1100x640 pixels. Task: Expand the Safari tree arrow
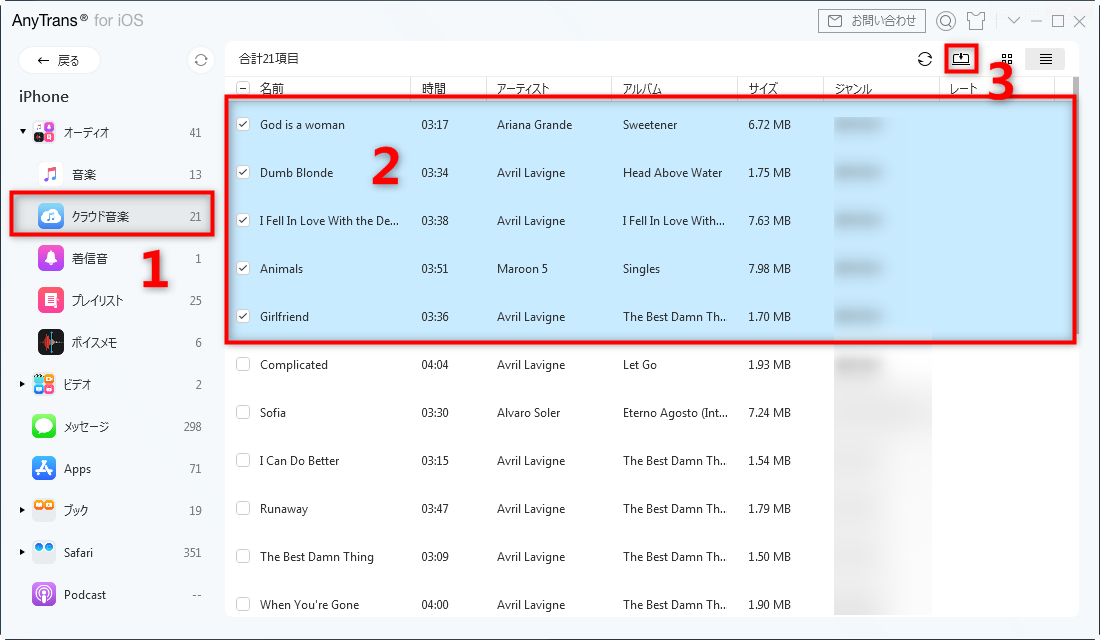point(22,552)
